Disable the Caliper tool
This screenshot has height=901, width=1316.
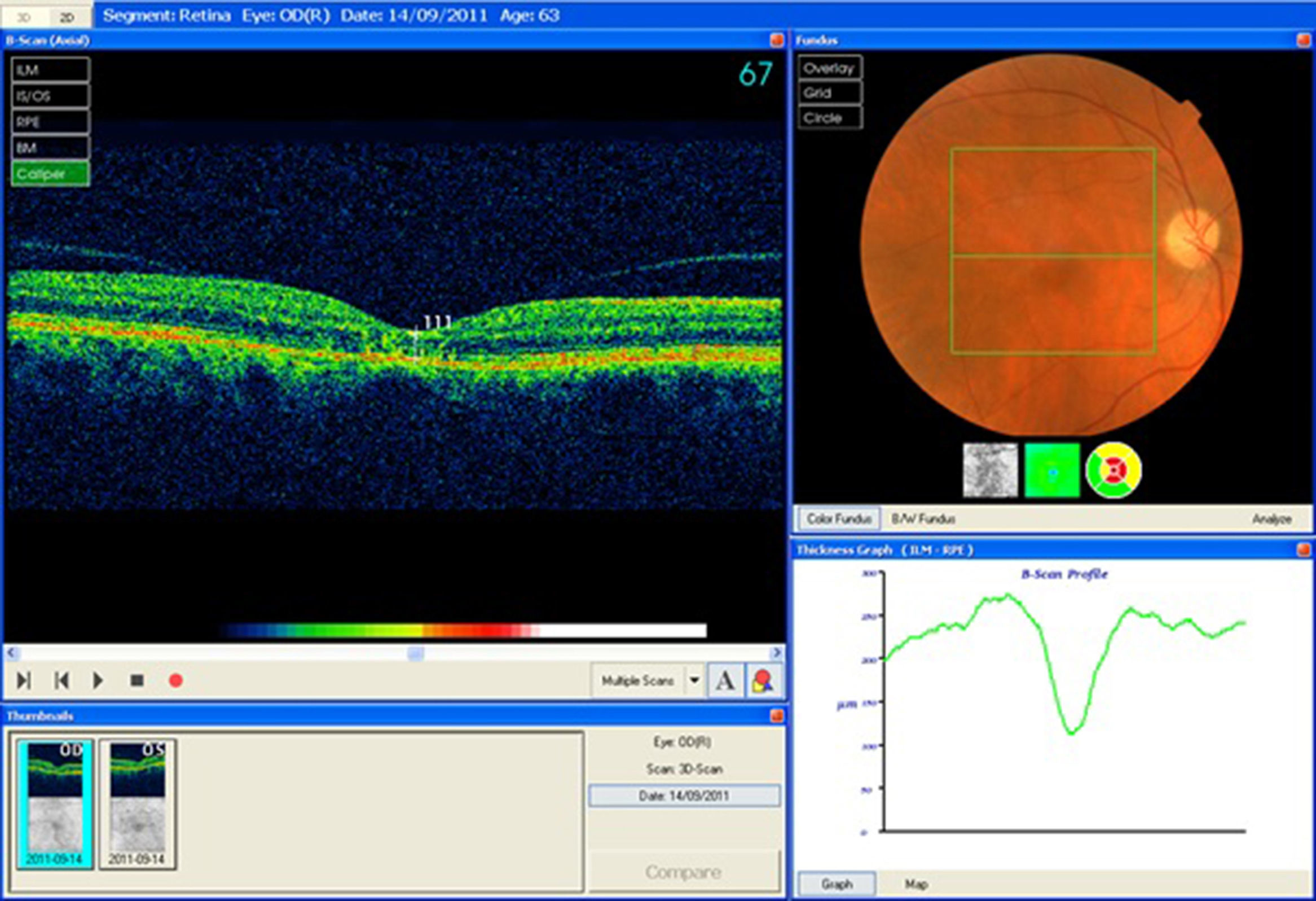[x=50, y=174]
